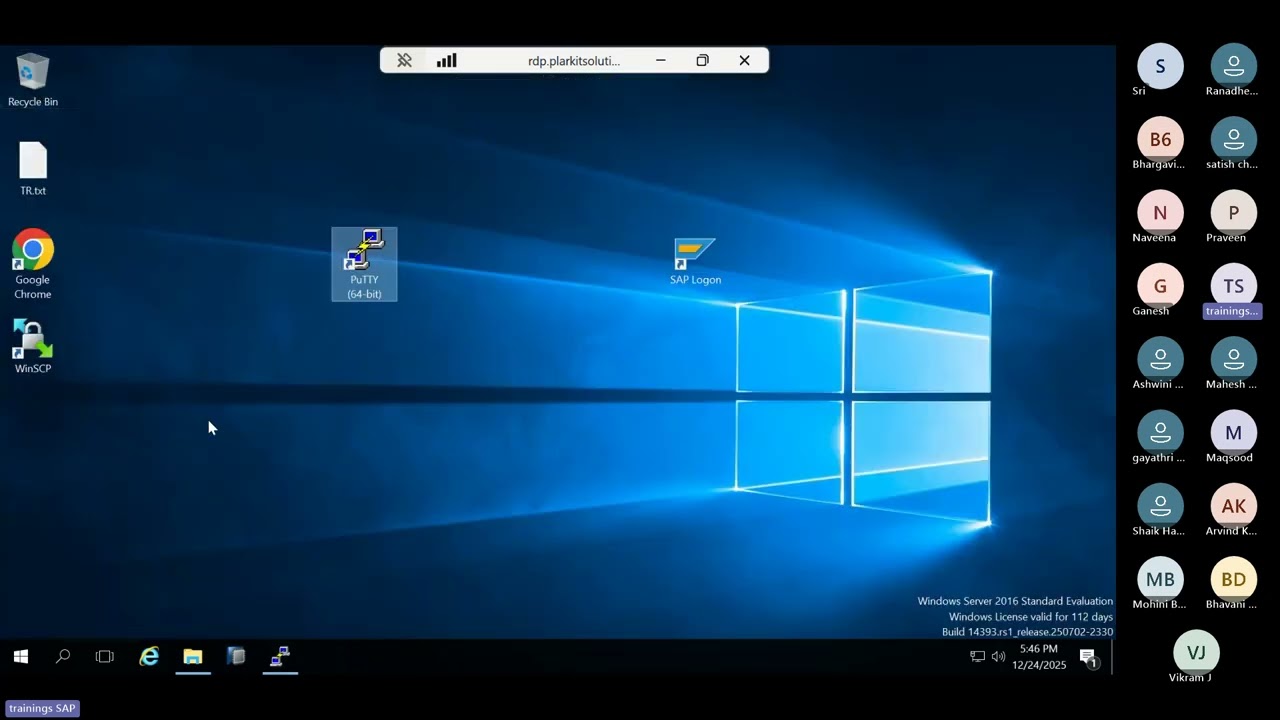Viewport: 1280px width, 720px height.
Task: Open File Explorer from the taskbar
Action: (x=193, y=657)
